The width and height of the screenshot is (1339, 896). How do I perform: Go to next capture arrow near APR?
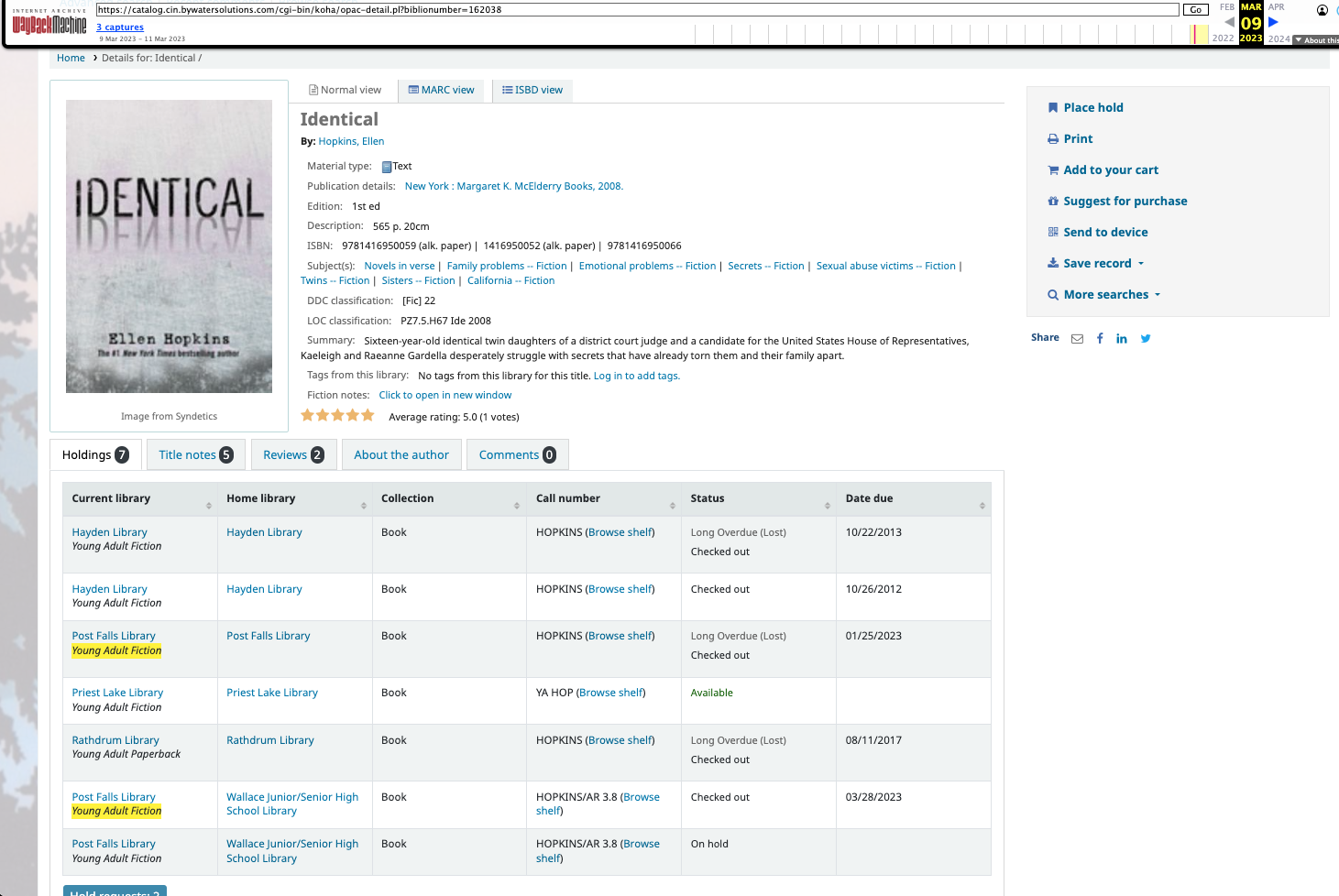tap(1273, 22)
